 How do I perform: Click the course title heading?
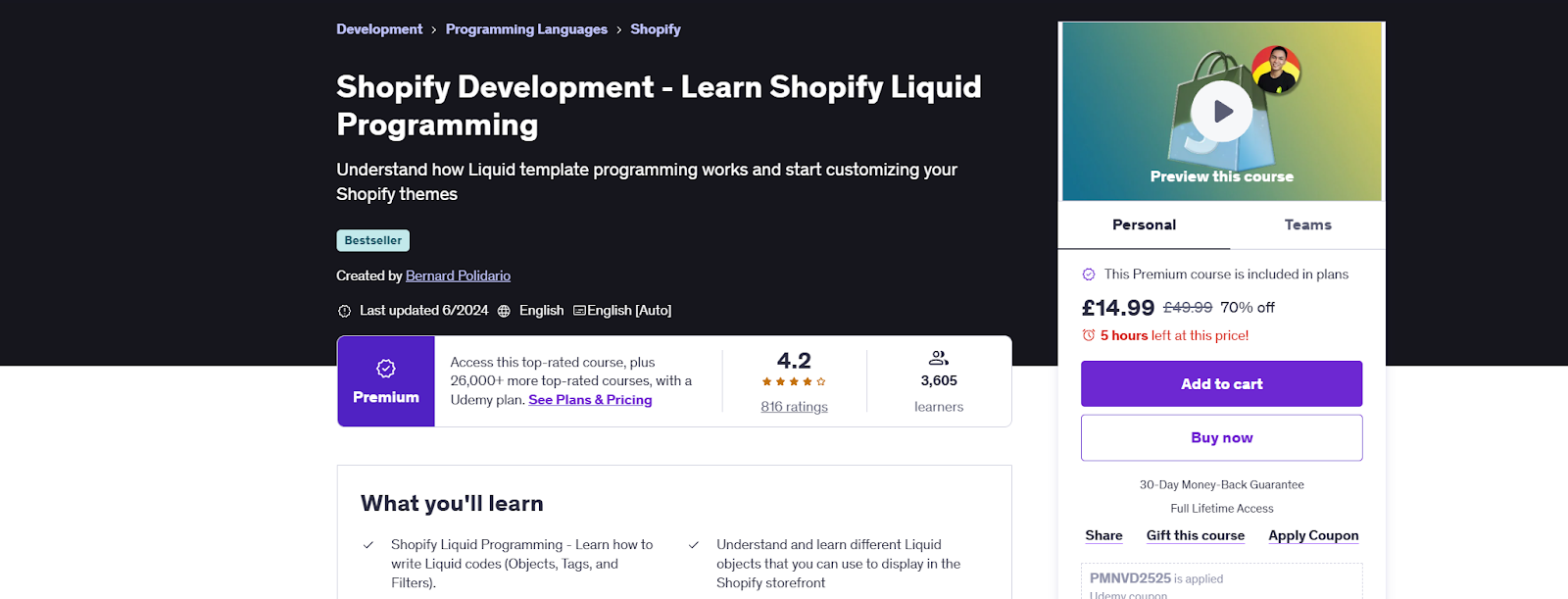pyautogui.click(x=659, y=106)
